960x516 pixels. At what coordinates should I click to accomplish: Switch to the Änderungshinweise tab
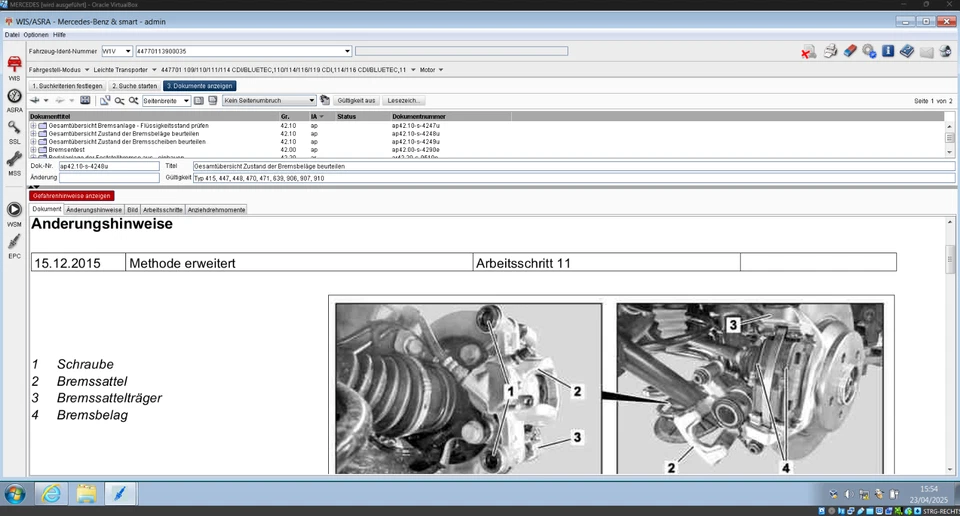(94, 209)
